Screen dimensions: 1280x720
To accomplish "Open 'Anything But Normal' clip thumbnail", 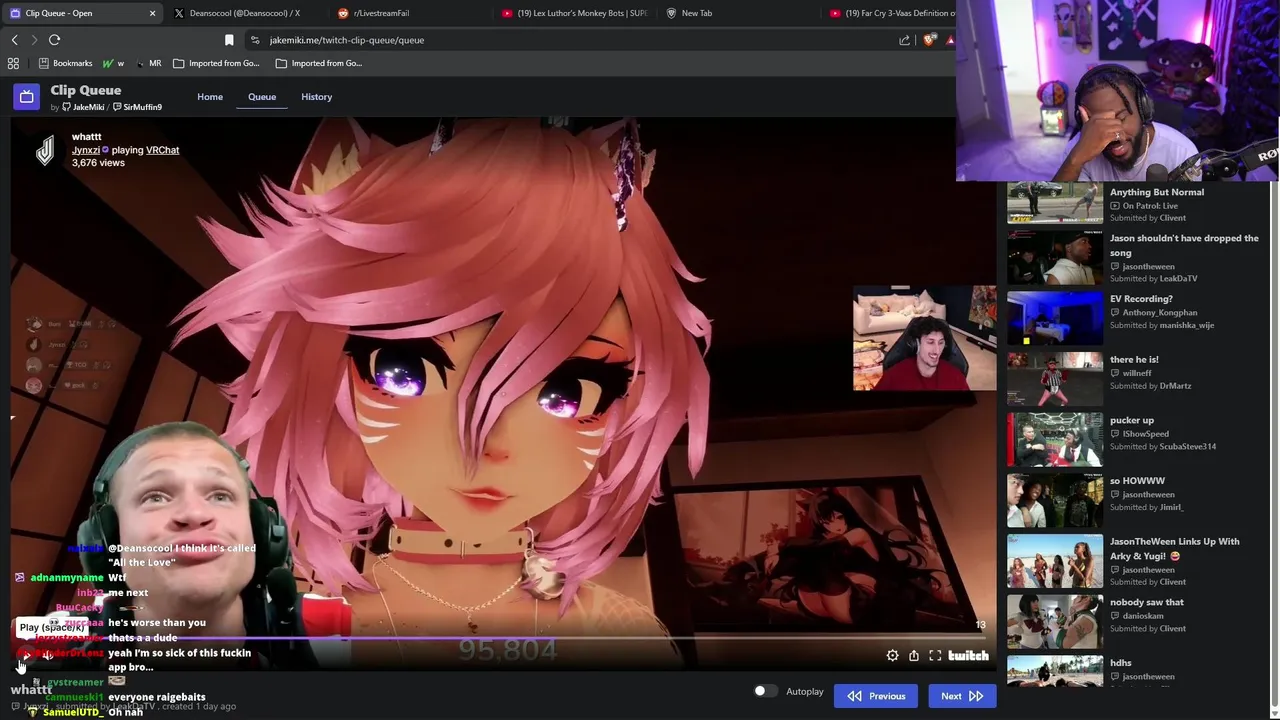I will (1055, 202).
